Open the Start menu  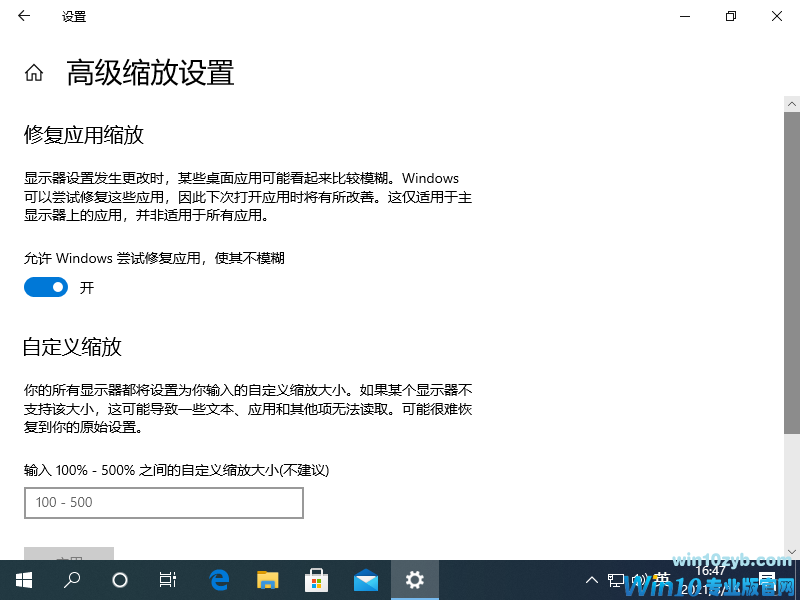(24, 580)
